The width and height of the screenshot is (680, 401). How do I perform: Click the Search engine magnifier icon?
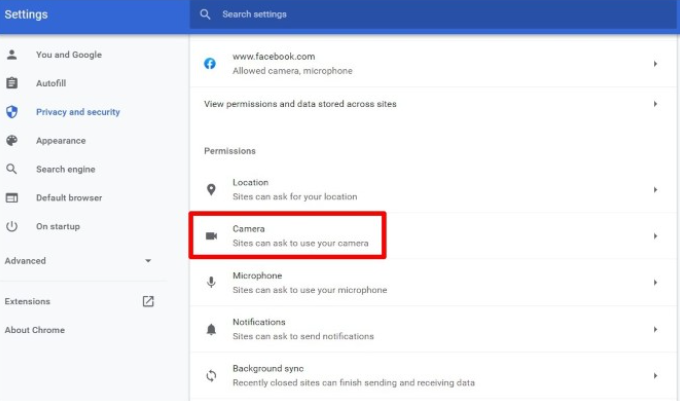pyautogui.click(x=12, y=169)
